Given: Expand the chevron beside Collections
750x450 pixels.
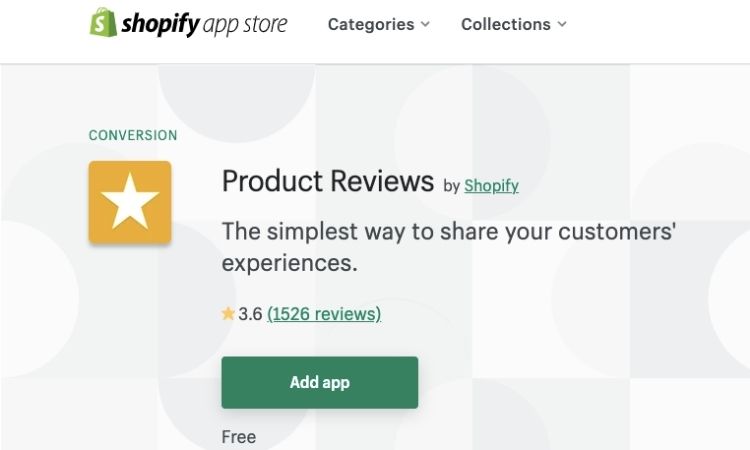Looking at the screenshot, I should point(562,24).
